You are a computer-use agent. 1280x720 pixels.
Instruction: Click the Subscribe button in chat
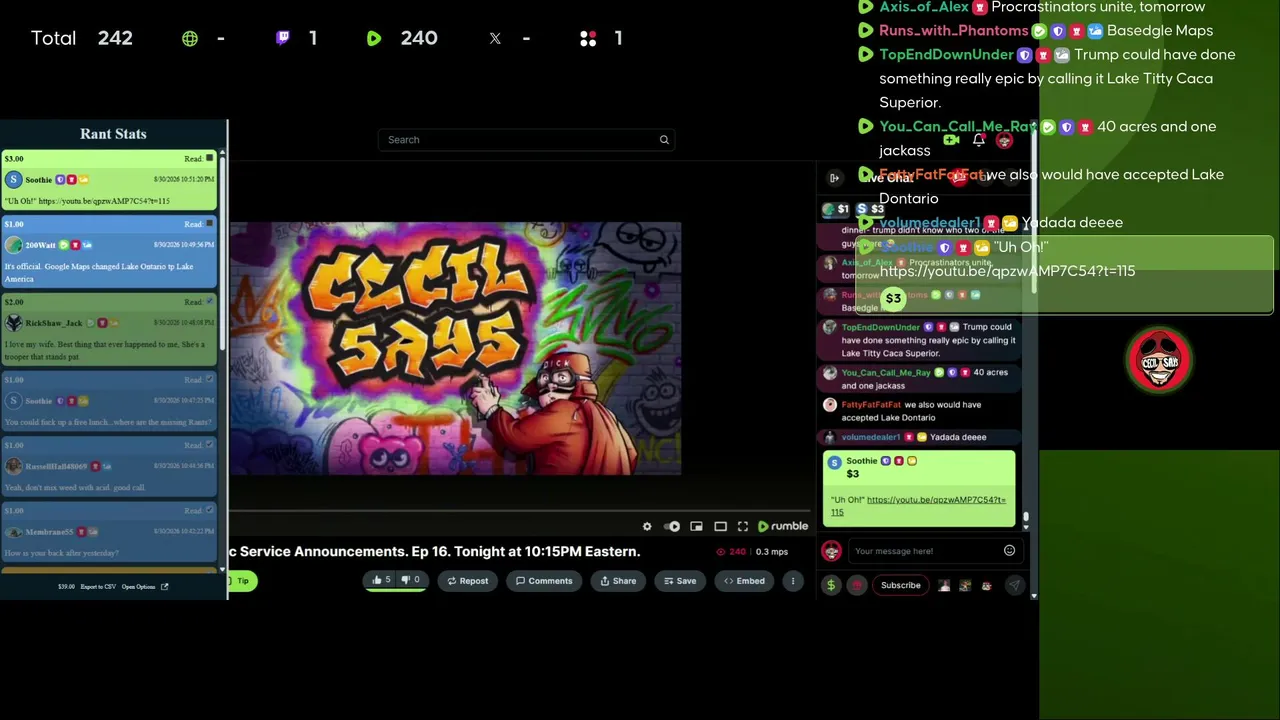901,585
